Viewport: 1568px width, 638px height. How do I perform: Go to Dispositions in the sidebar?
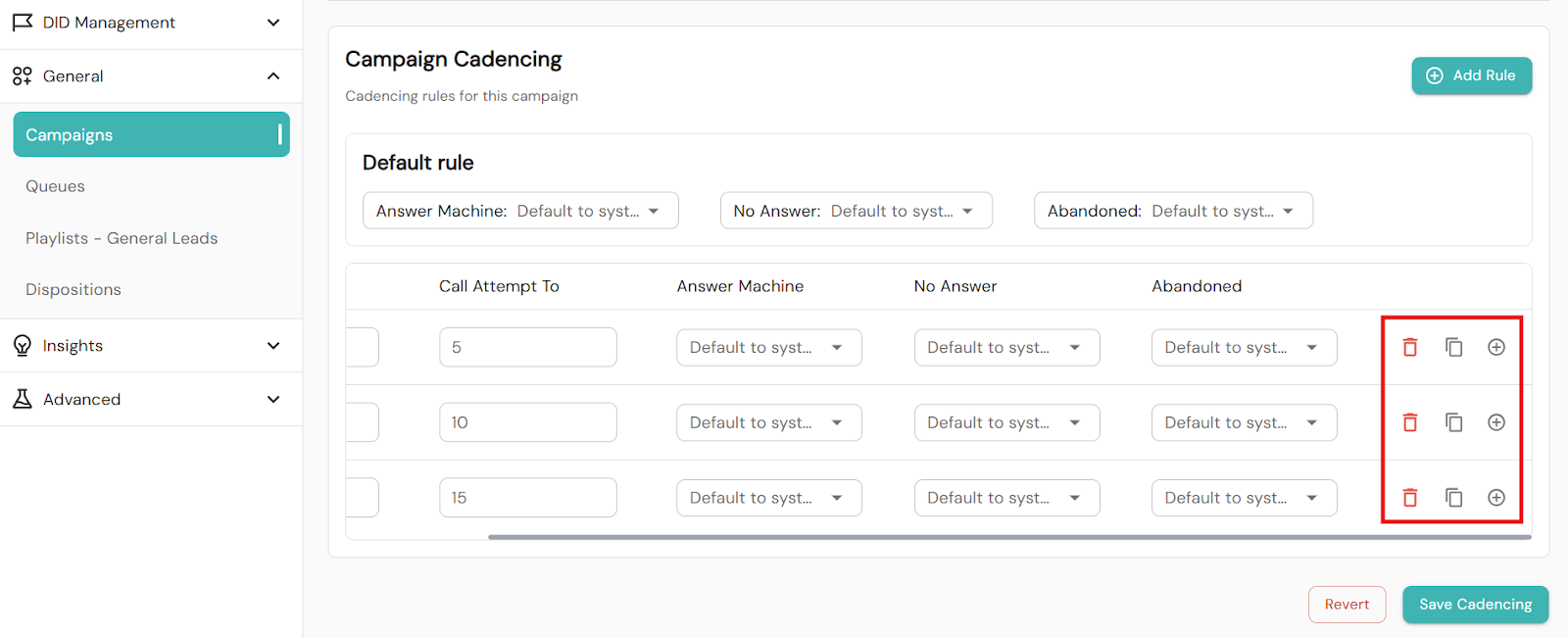click(73, 290)
